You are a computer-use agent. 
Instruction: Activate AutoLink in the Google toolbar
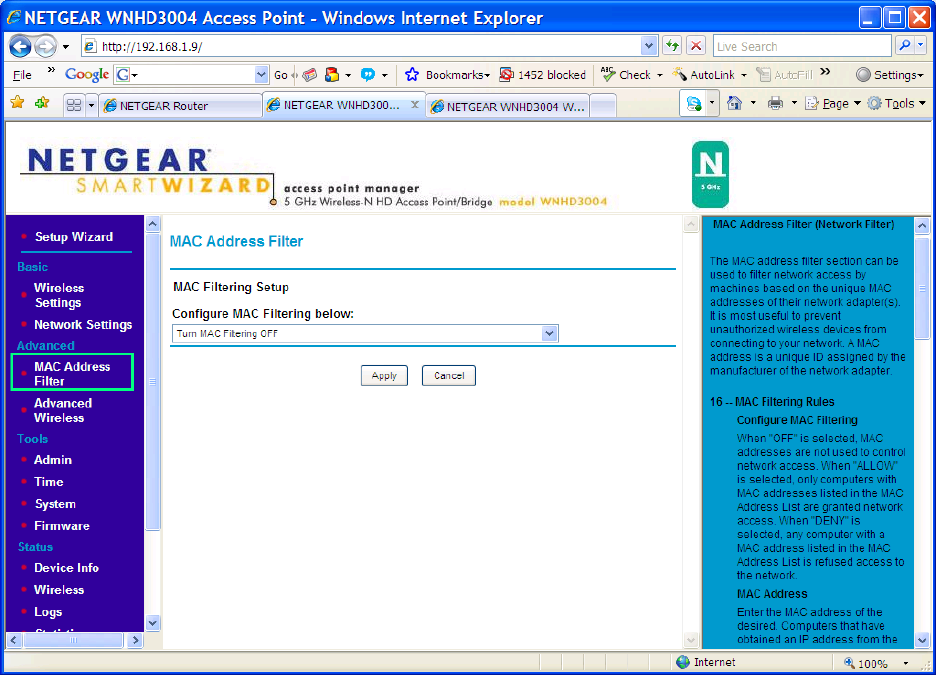click(703, 75)
